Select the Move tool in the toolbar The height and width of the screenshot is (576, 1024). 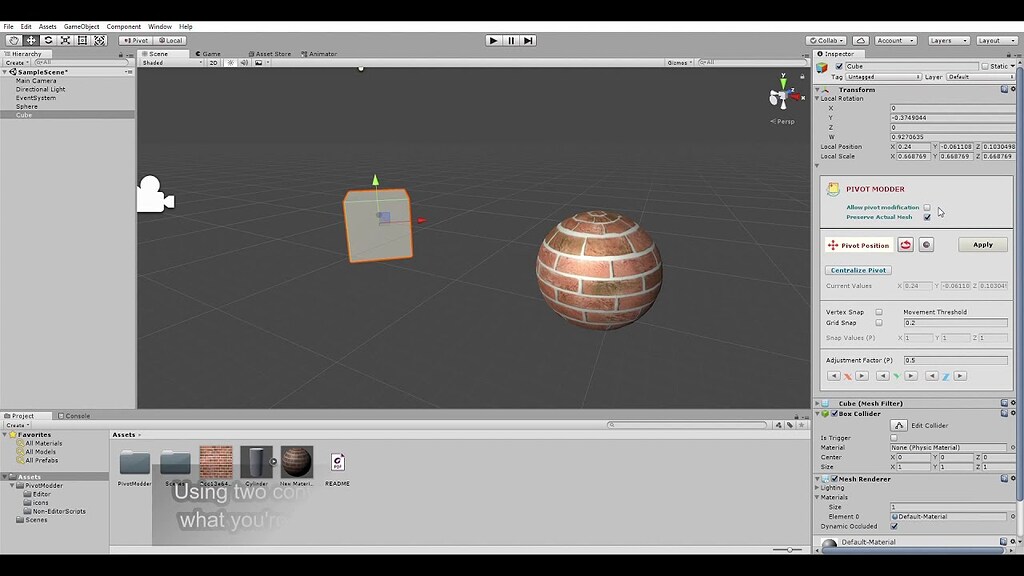coord(31,40)
